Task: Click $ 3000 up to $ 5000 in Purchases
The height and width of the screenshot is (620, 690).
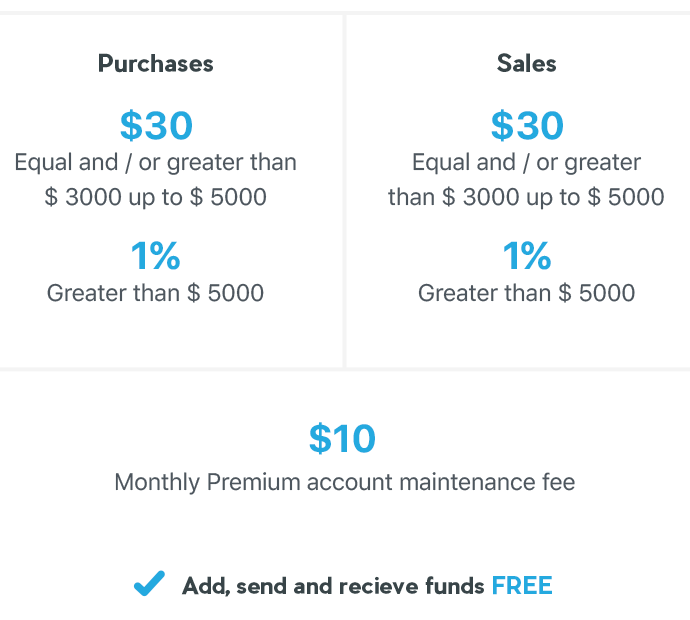Action: (x=155, y=197)
